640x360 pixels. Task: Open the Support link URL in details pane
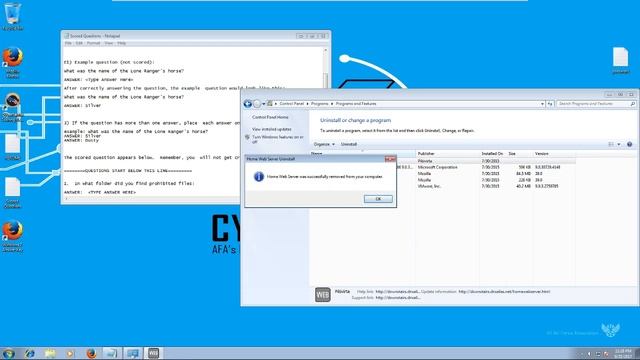click(x=398, y=298)
